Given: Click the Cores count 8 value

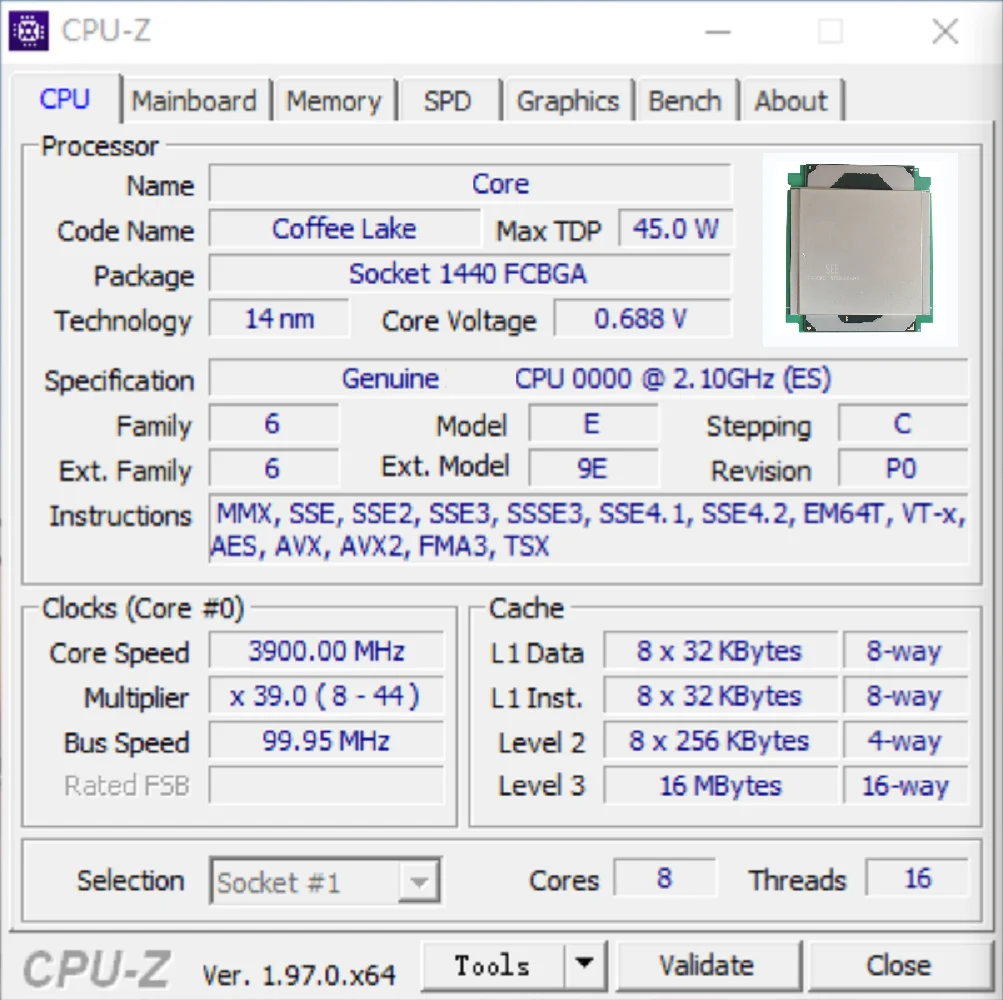Looking at the screenshot, I should point(665,878).
